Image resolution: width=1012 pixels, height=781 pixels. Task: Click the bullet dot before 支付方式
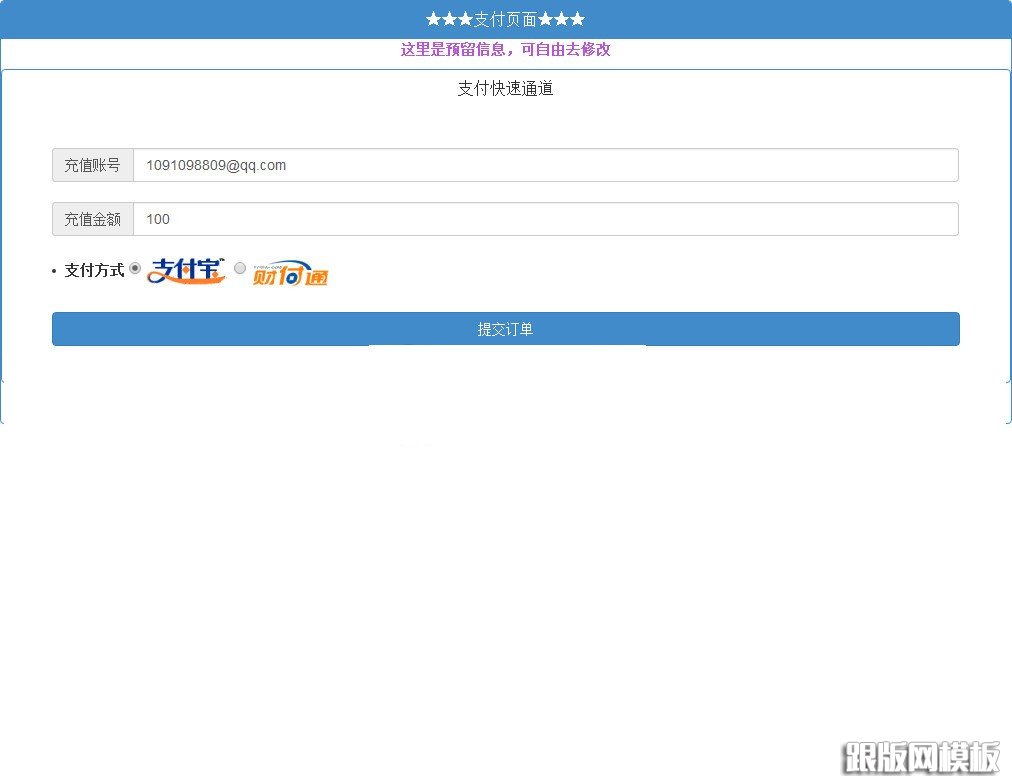click(53, 271)
